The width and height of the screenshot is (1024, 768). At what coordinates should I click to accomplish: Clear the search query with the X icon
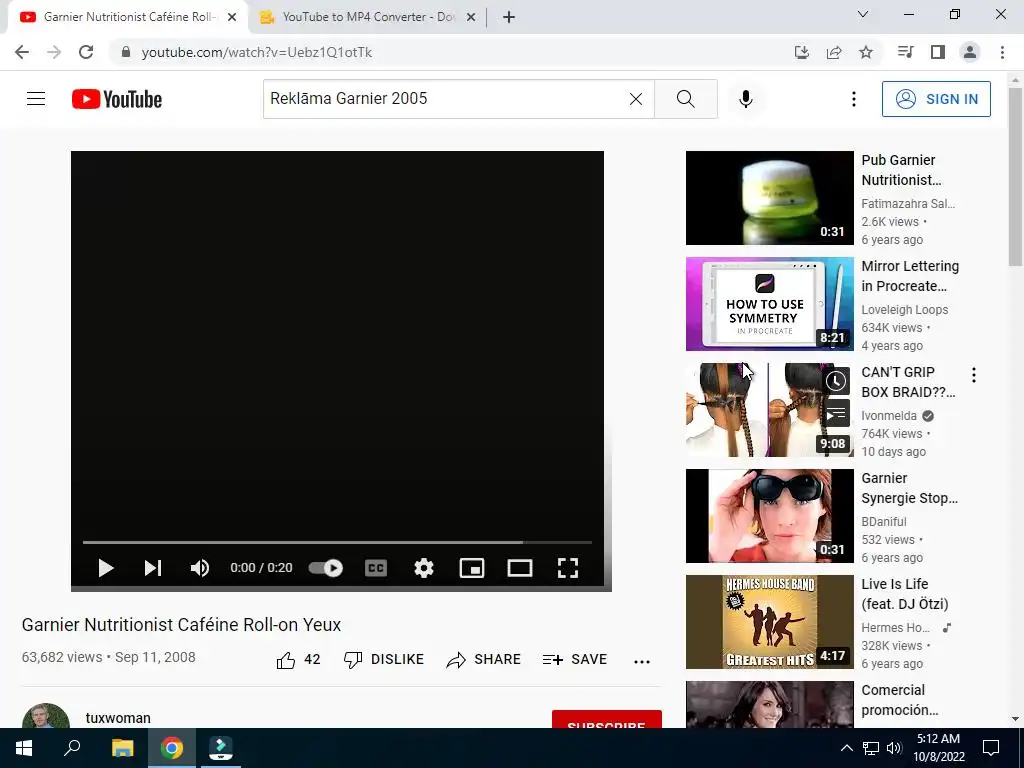635,99
